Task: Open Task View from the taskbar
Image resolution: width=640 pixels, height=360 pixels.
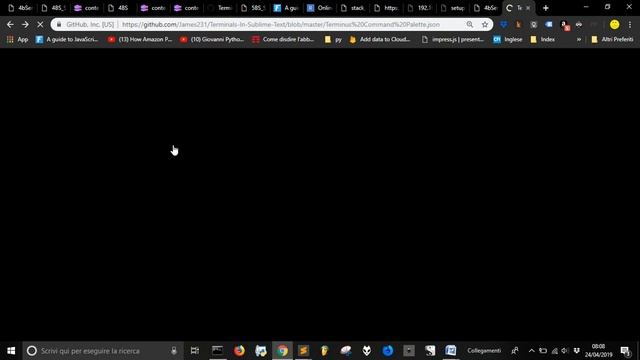Action: [x=195, y=351]
